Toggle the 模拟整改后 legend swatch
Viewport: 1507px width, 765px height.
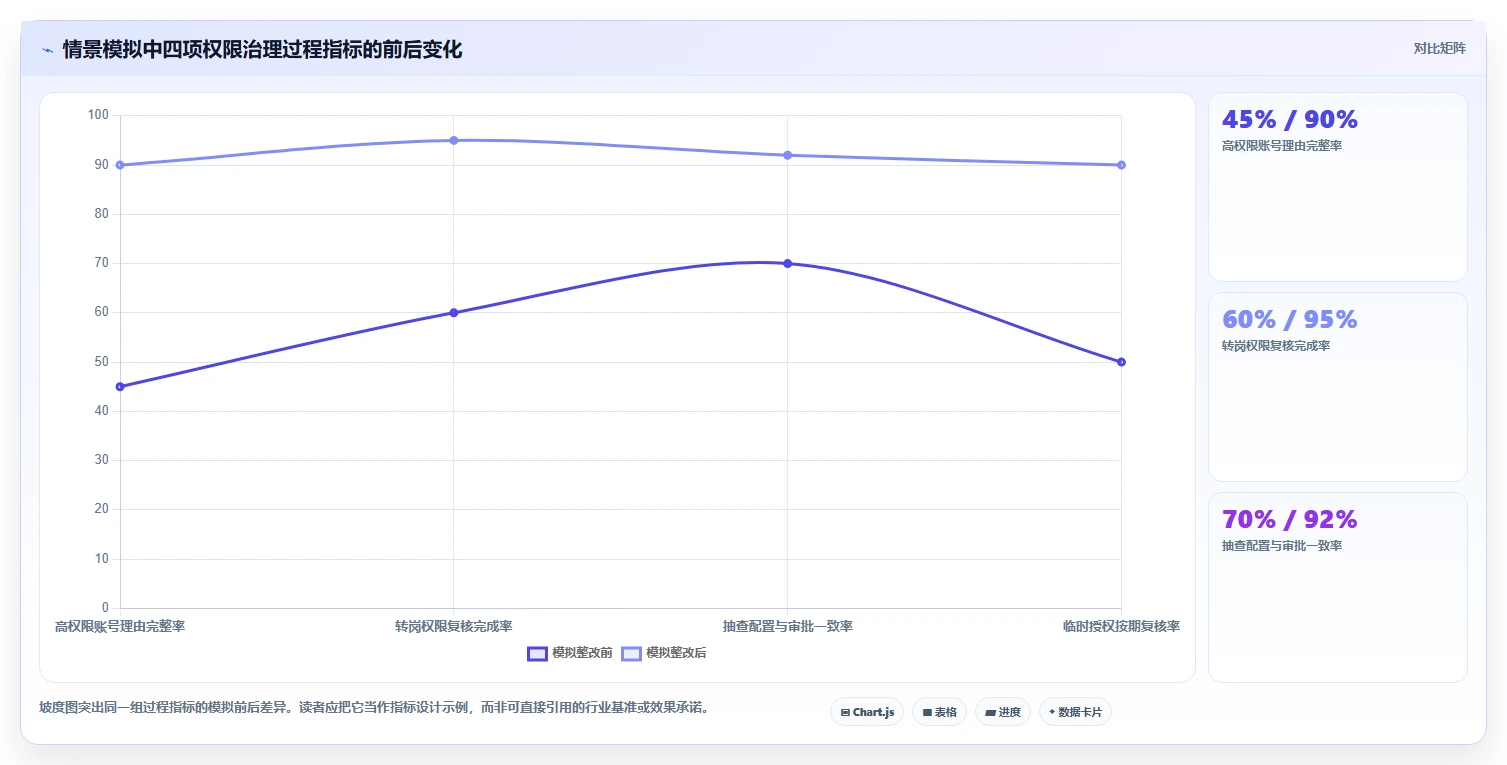pyautogui.click(x=631, y=653)
